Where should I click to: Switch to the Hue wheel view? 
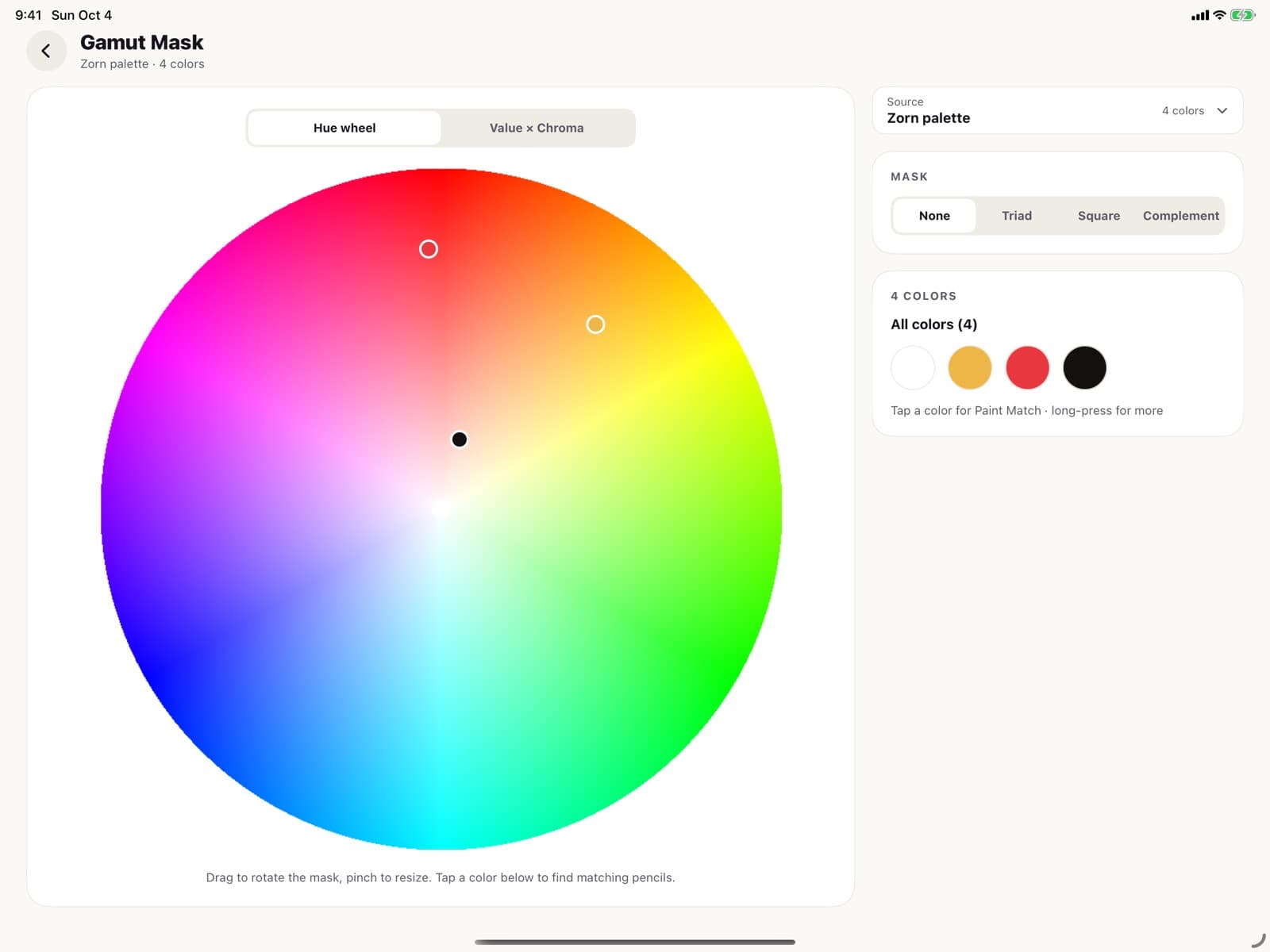pyautogui.click(x=344, y=128)
